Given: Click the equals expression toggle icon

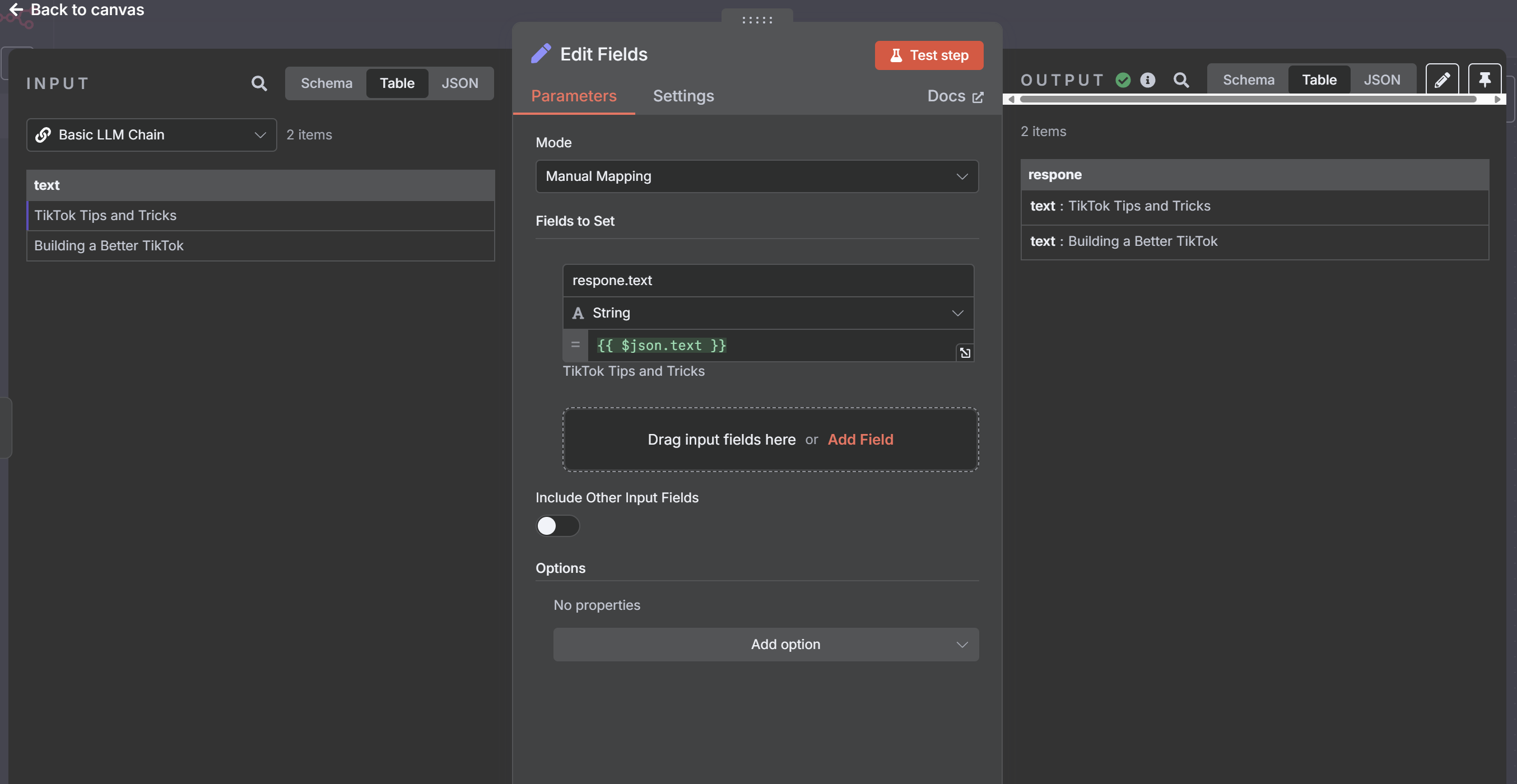Looking at the screenshot, I should (575, 345).
